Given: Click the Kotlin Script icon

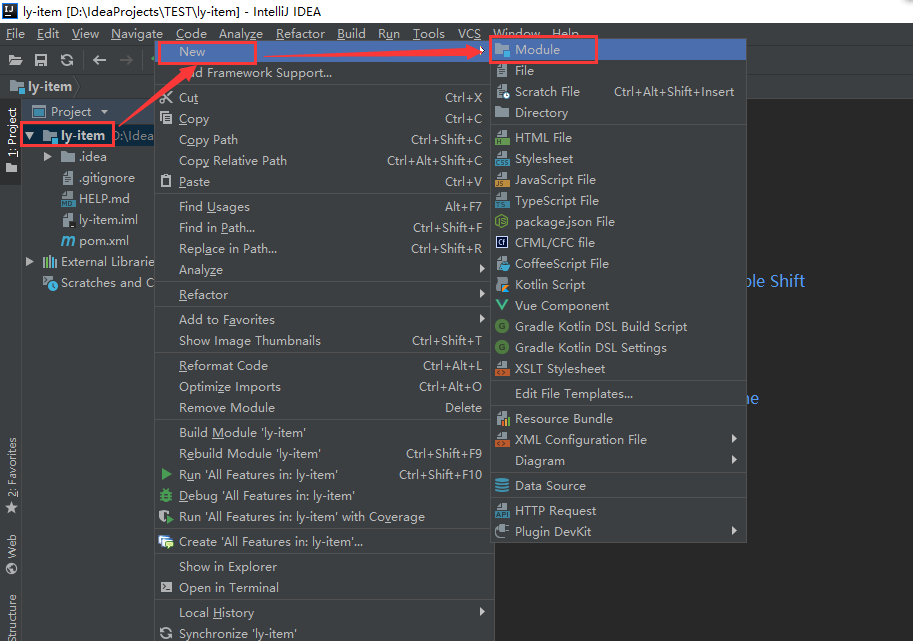Looking at the screenshot, I should click(502, 285).
